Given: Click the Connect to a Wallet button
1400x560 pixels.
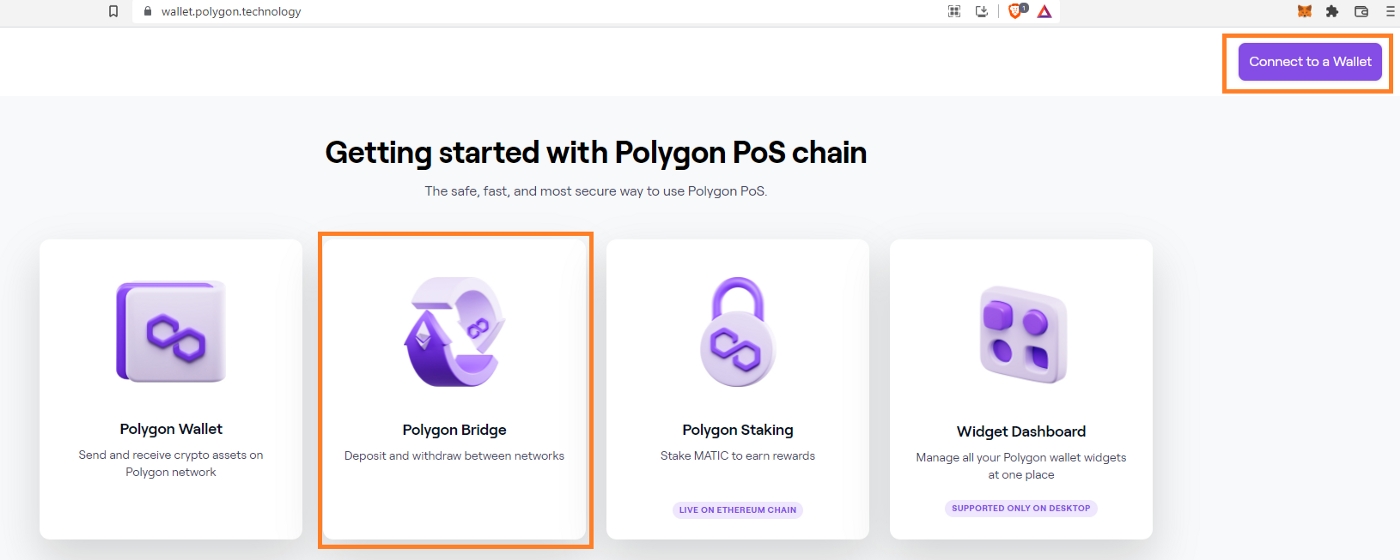Looking at the screenshot, I should 1310,62.
